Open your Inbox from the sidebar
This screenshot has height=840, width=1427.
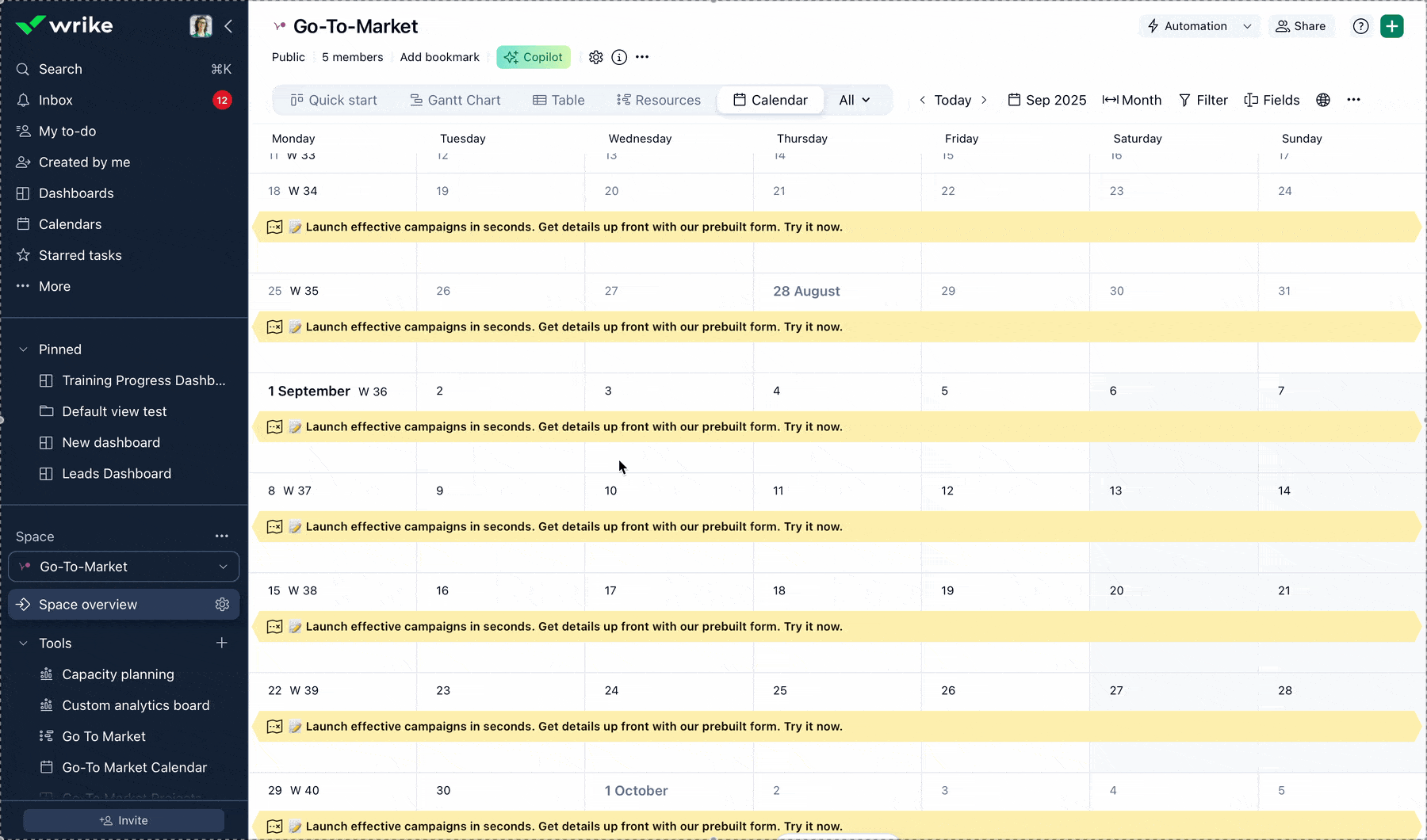click(x=55, y=100)
